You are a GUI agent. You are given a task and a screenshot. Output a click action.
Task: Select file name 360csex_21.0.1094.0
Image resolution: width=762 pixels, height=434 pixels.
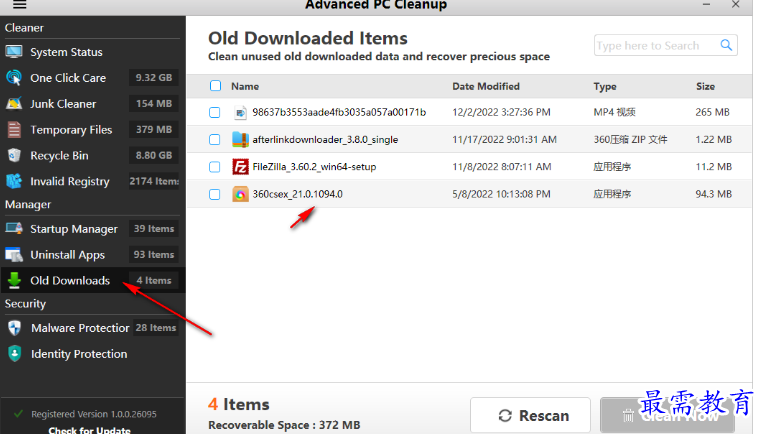tap(297, 194)
